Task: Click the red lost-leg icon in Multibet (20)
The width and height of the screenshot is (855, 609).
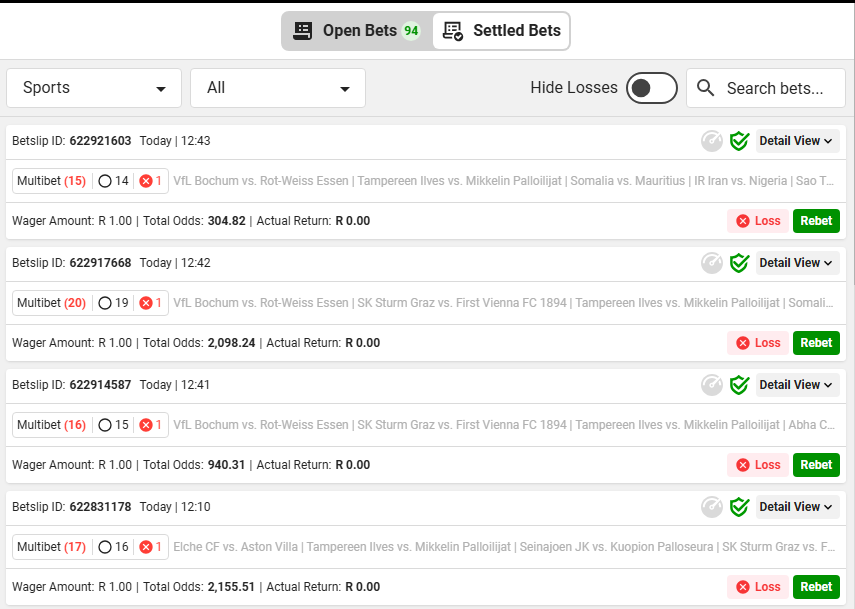Action: (146, 303)
